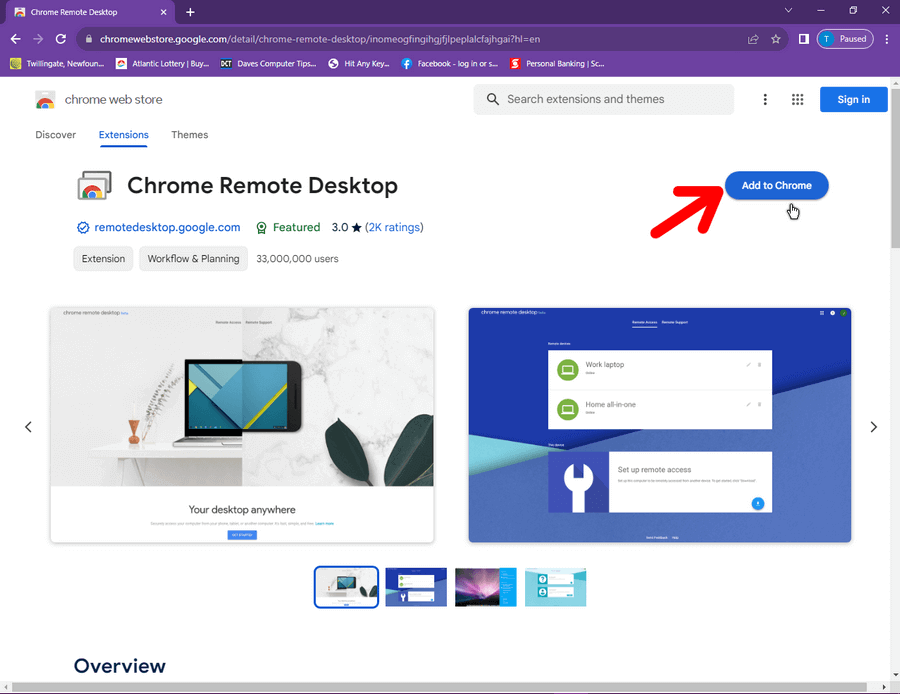Click the Chrome Remote Desktop extension icon
The width and height of the screenshot is (900, 694).
pyautogui.click(x=94, y=185)
